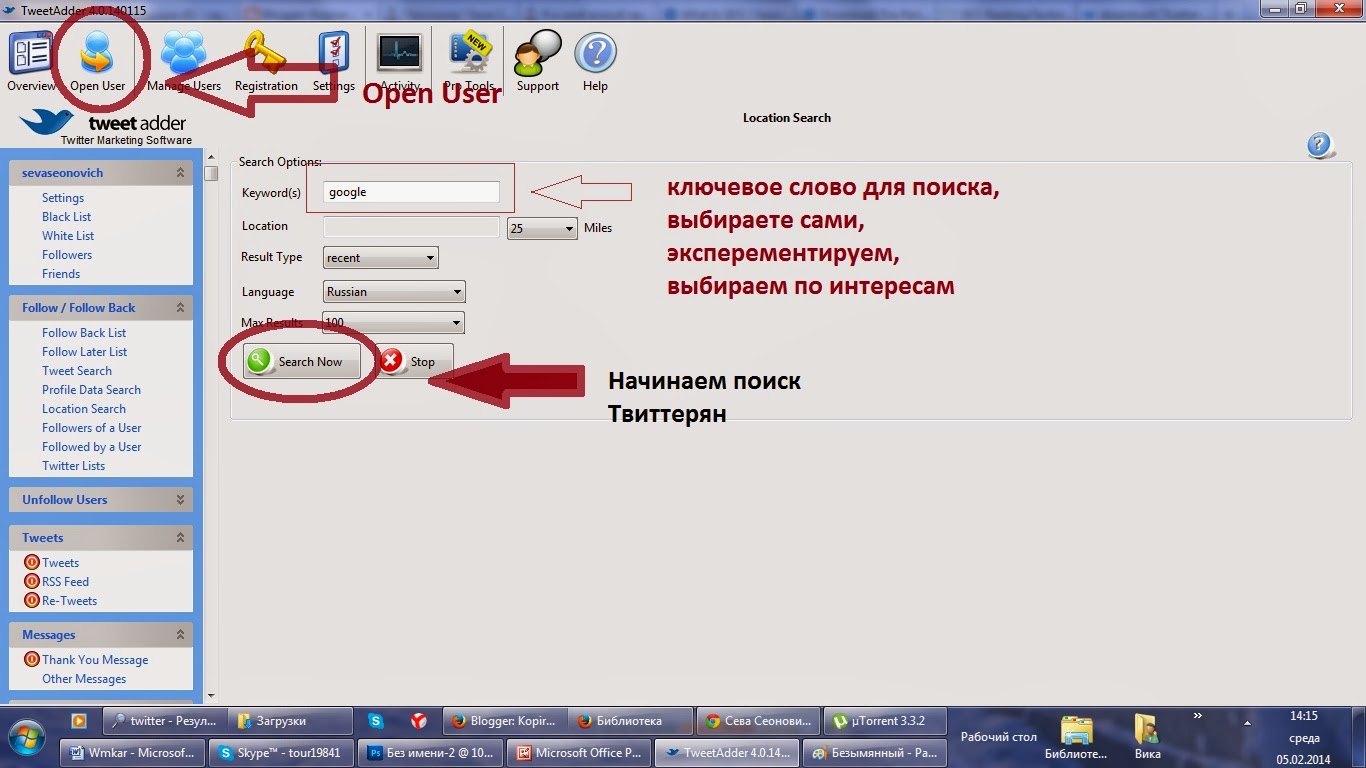Click the blue question mark help icon

tap(1320, 146)
